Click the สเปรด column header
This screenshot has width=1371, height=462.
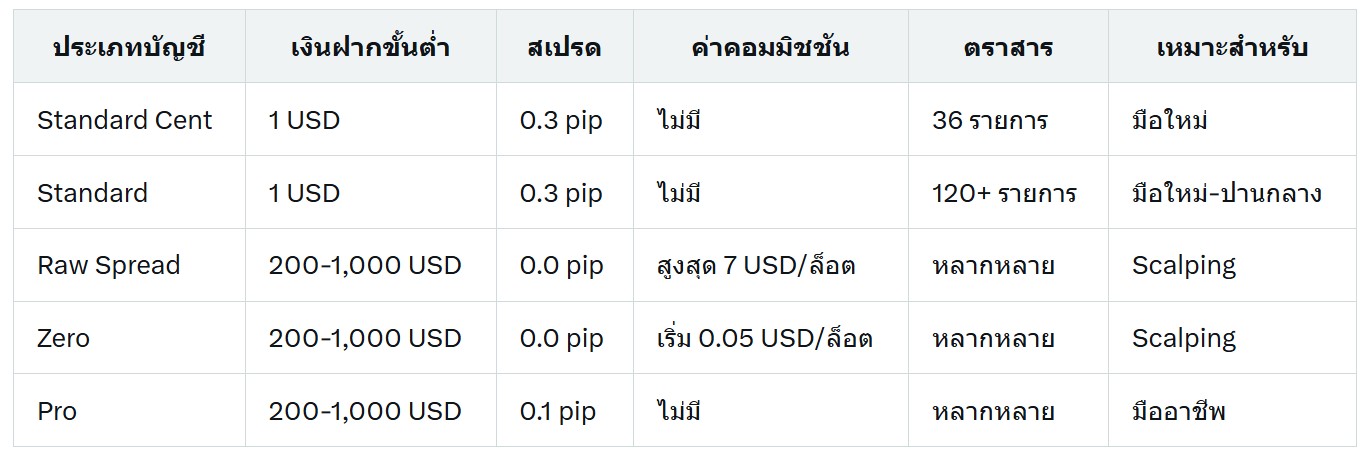tap(564, 47)
